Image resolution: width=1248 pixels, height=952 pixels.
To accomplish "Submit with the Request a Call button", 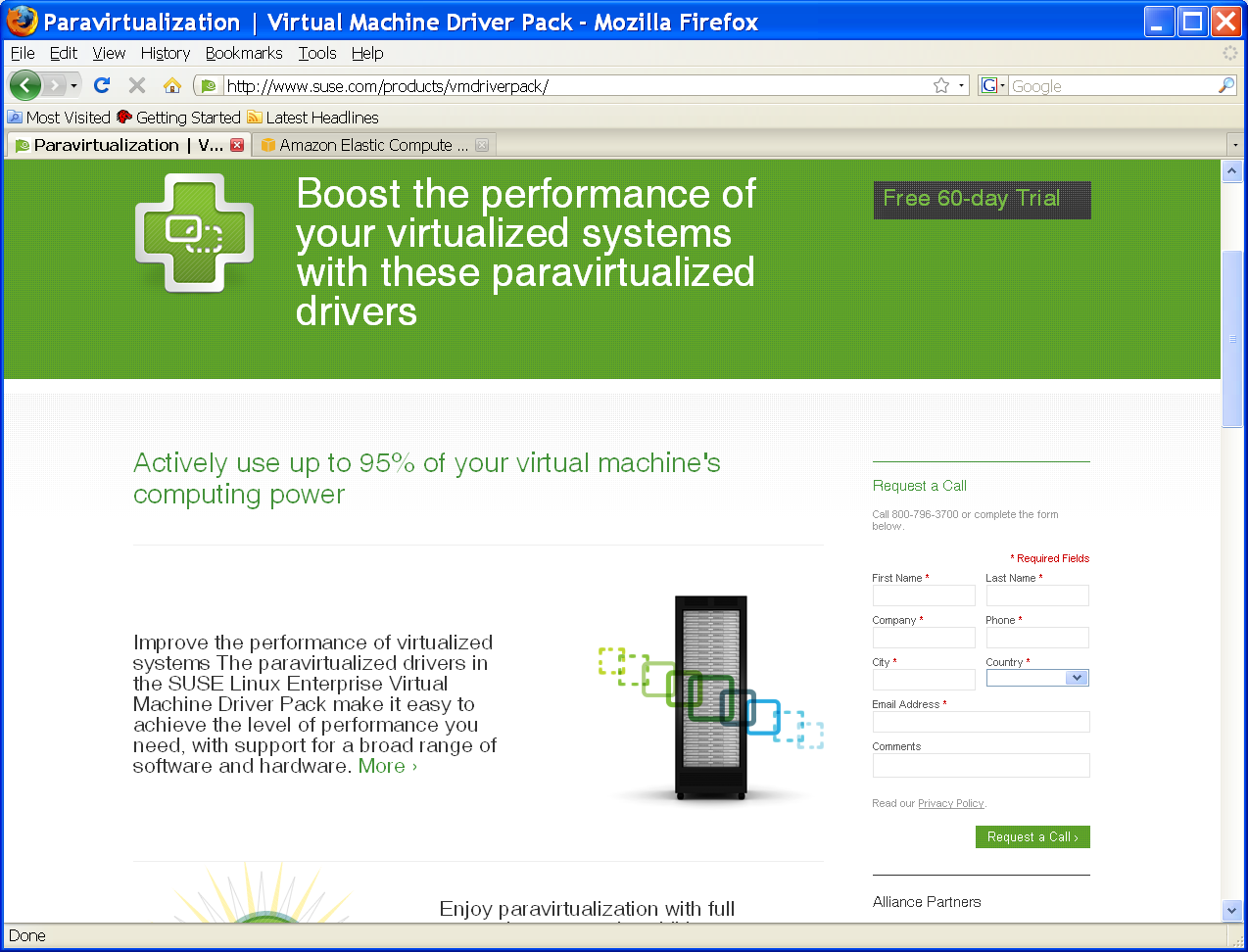I will [1032, 837].
